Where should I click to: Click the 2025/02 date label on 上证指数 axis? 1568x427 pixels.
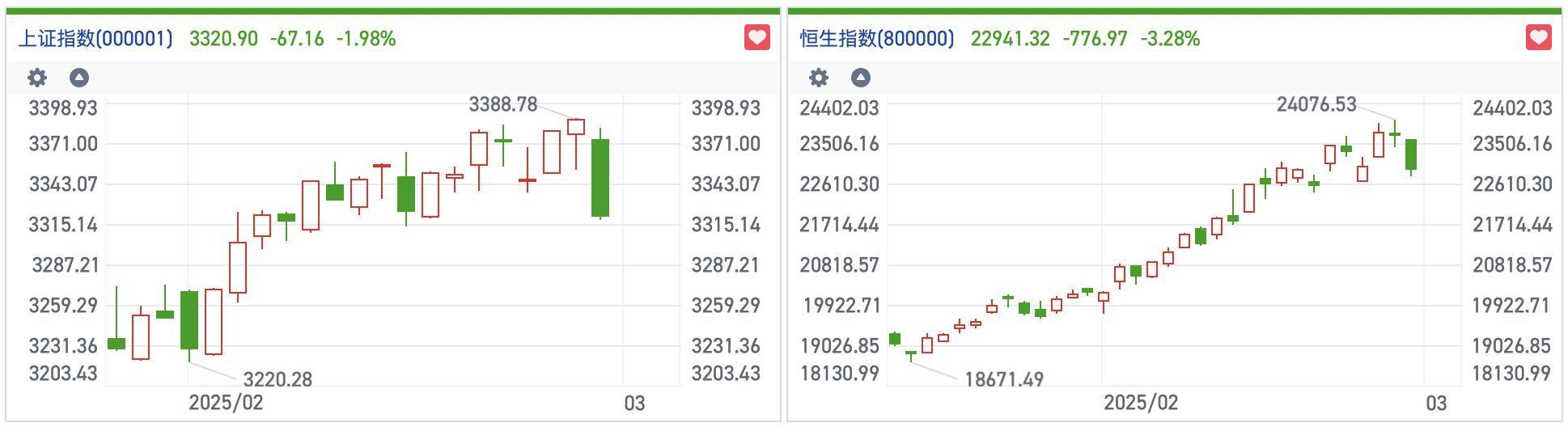[226, 403]
